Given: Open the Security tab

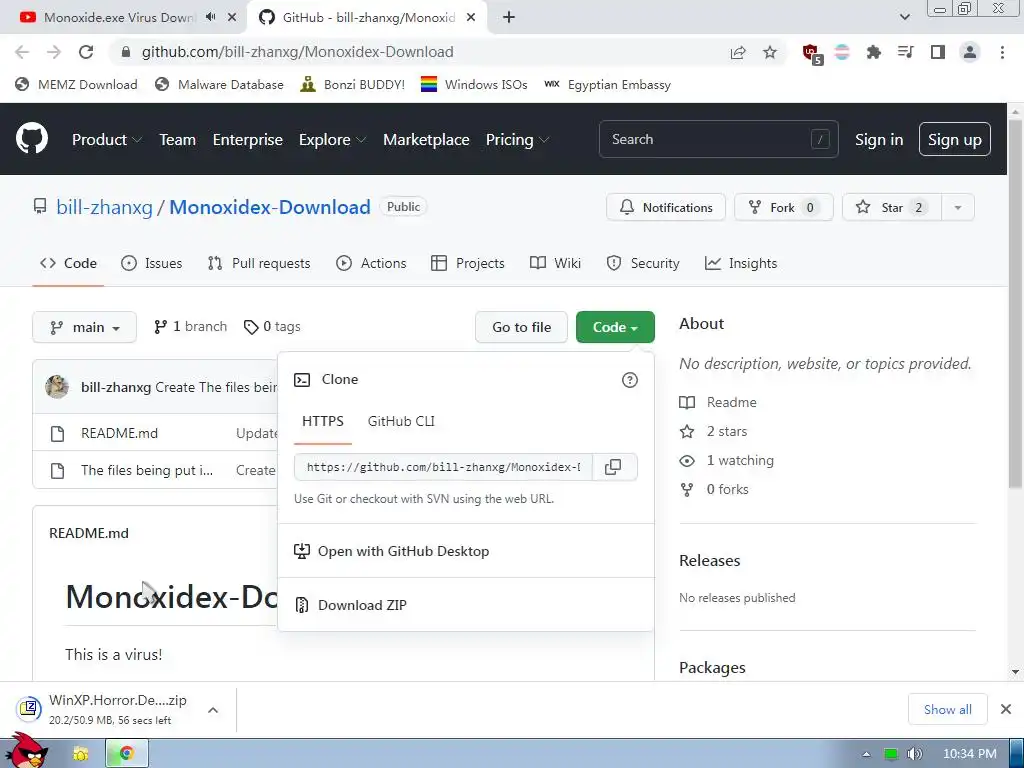Looking at the screenshot, I should (x=643, y=263).
